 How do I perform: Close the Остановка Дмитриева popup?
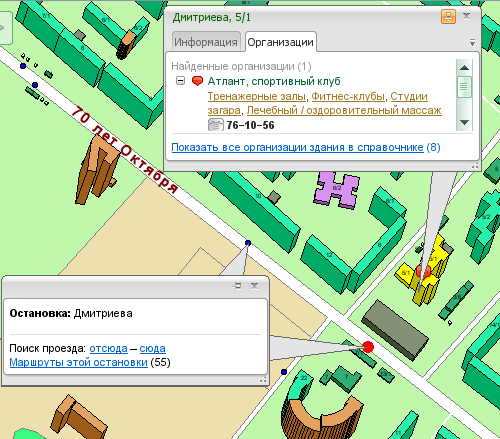254,286
